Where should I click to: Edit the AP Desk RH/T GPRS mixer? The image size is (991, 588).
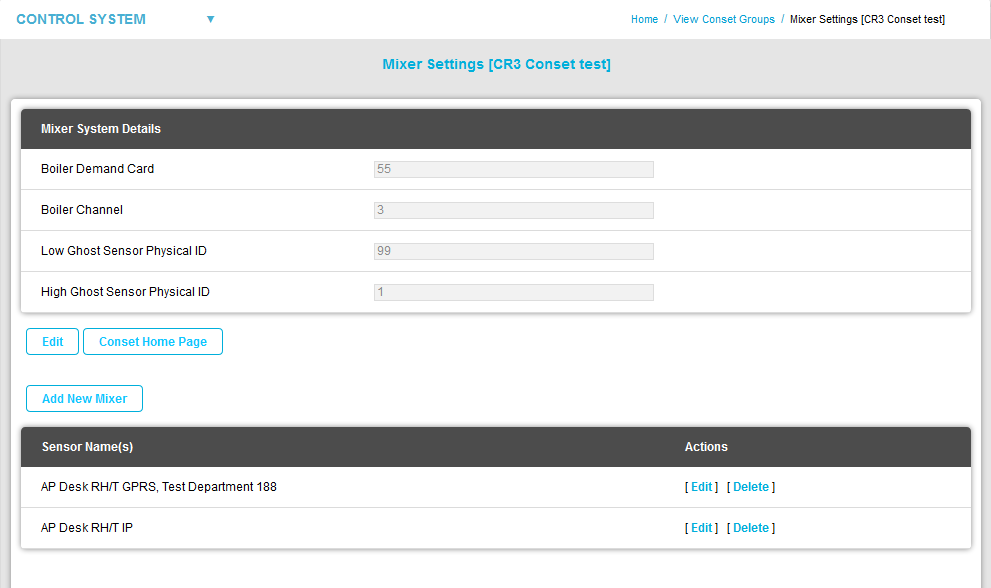[702, 487]
